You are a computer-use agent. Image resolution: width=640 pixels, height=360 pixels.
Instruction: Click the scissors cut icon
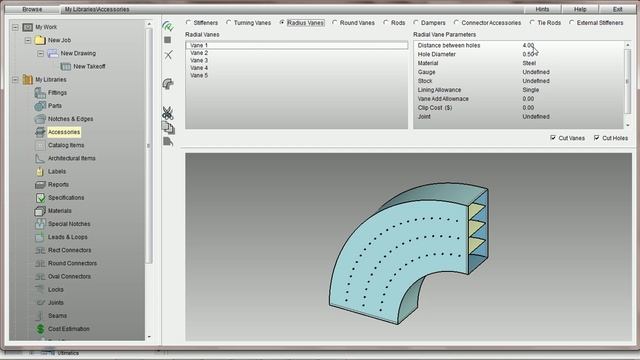(x=167, y=113)
